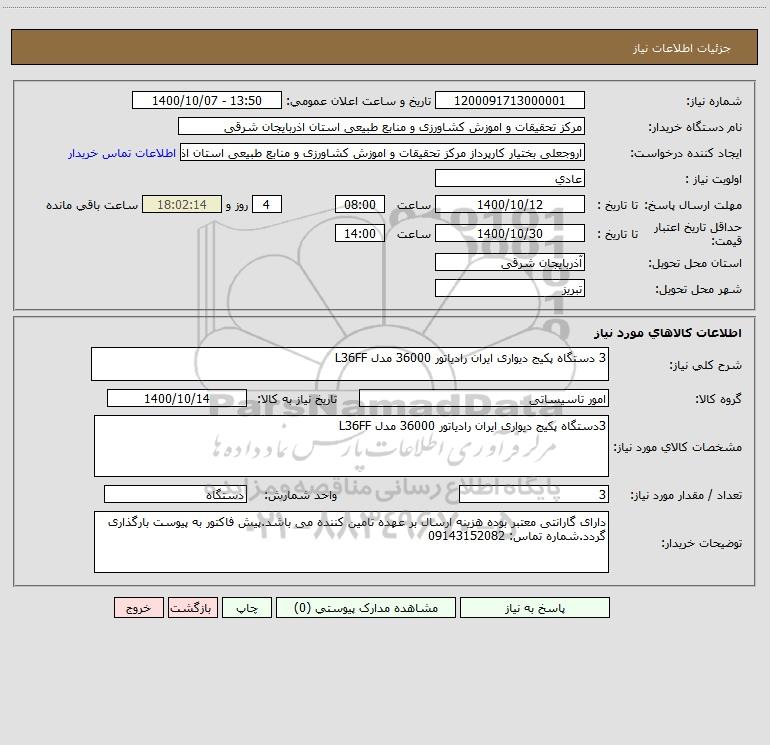Open 'مشاهده مدارک پیوستی (0)' attachments button
Viewport: 770px width, 745px height.
point(366,608)
